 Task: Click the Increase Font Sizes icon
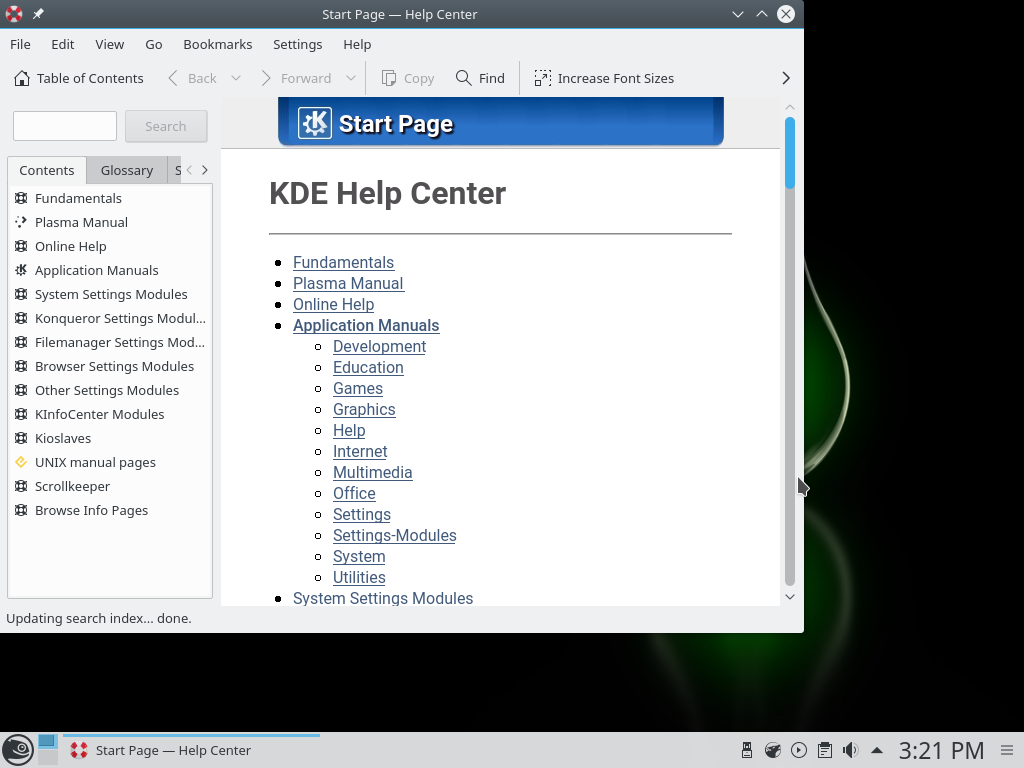coord(543,78)
